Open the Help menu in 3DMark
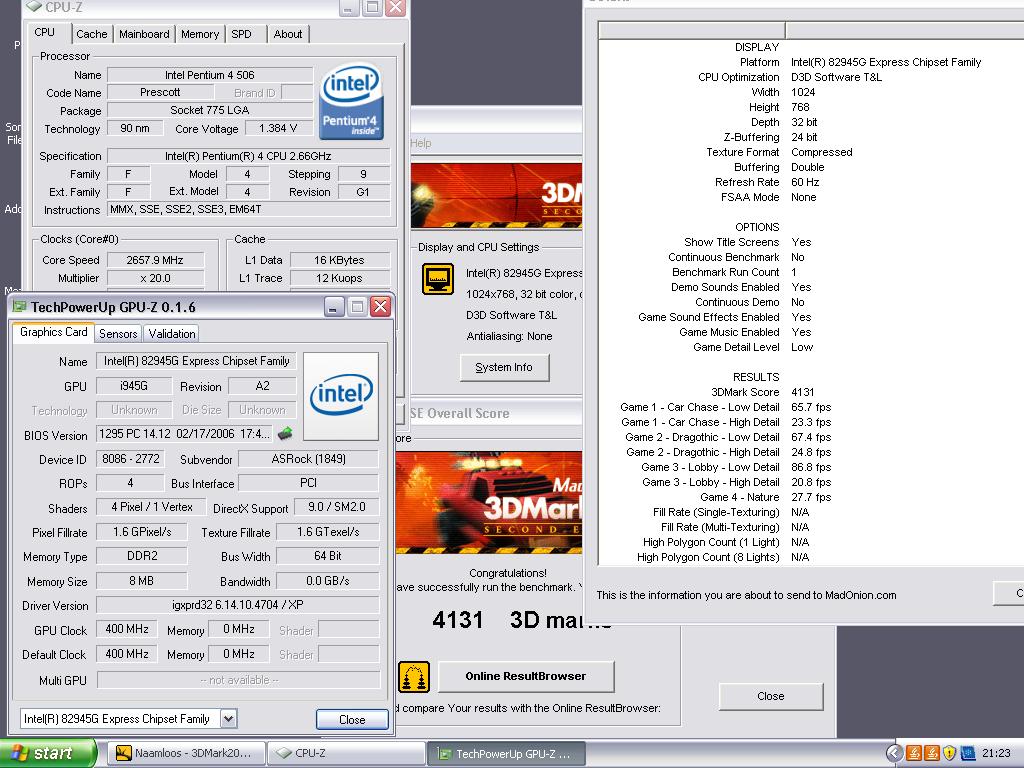The width and height of the screenshot is (1024, 768). click(421, 143)
